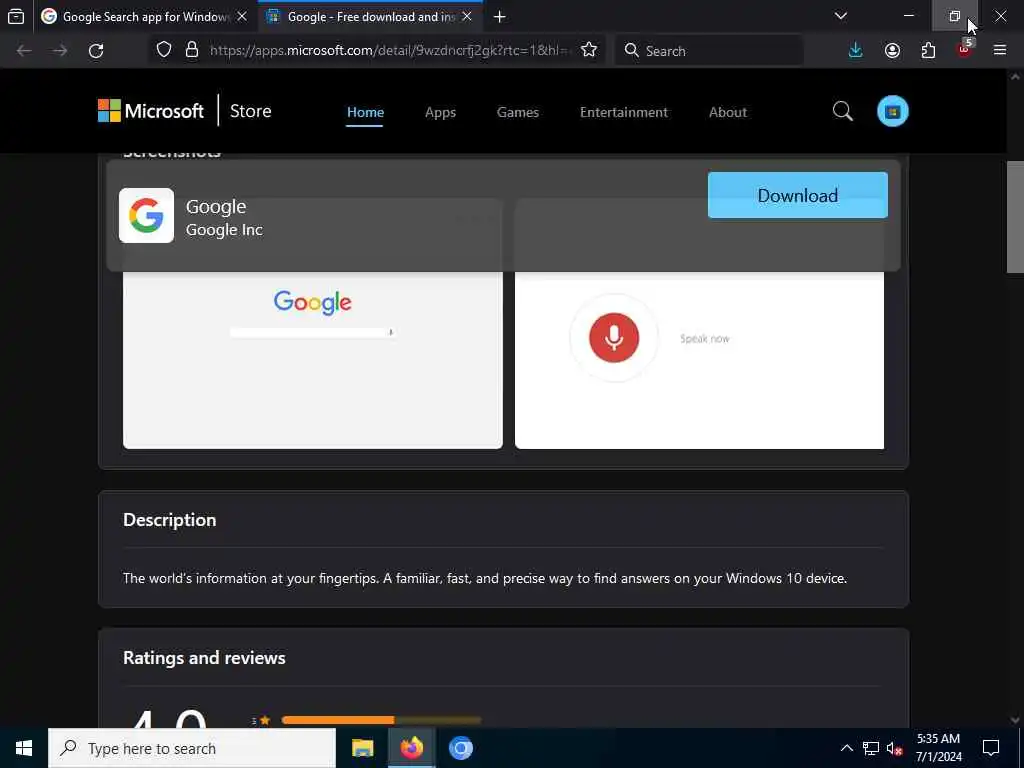The image size is (1024, 768).
Task: Open a new browser tab
Action: [x=500, y=16]
